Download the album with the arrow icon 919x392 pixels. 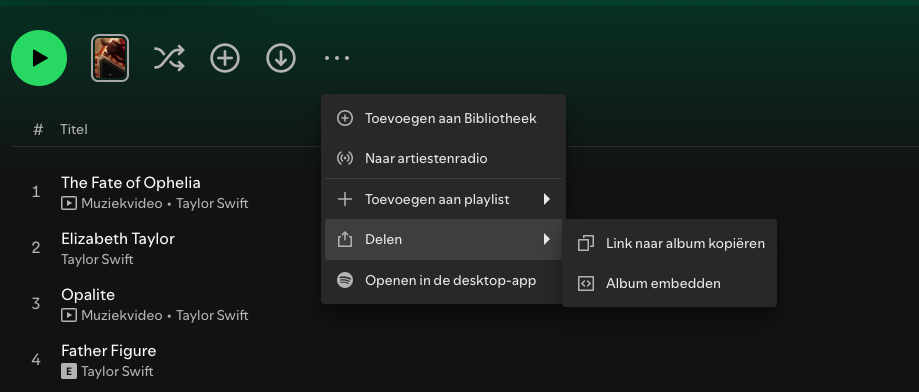[x=281, y=58]
